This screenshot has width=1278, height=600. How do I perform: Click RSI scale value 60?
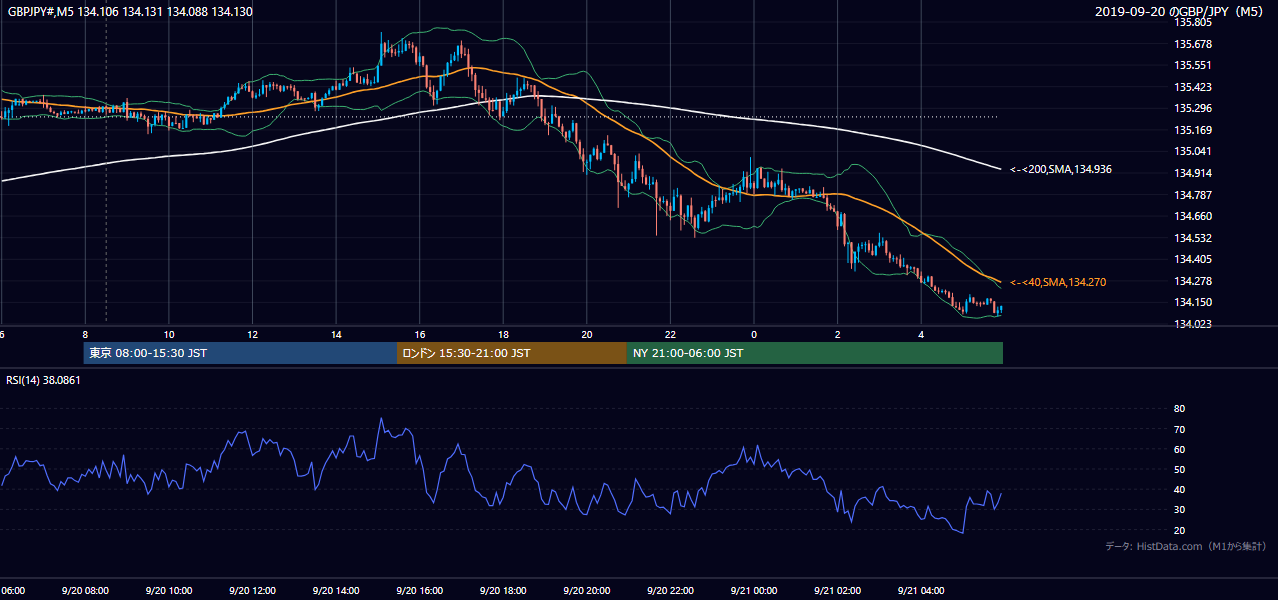(1179, 449)
